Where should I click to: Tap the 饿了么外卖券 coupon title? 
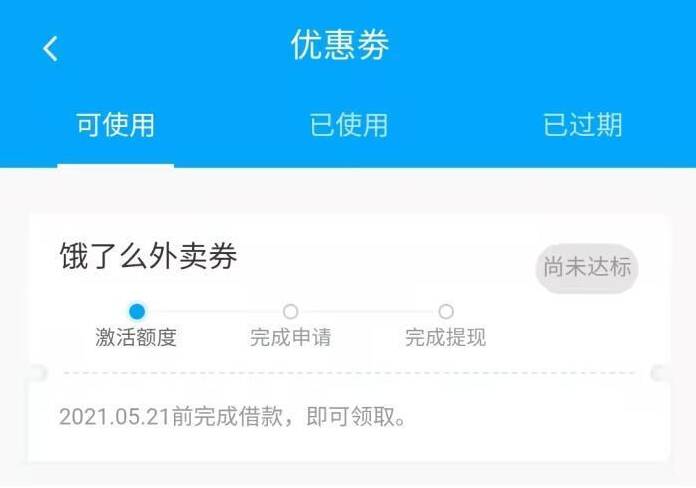point(148,256)
